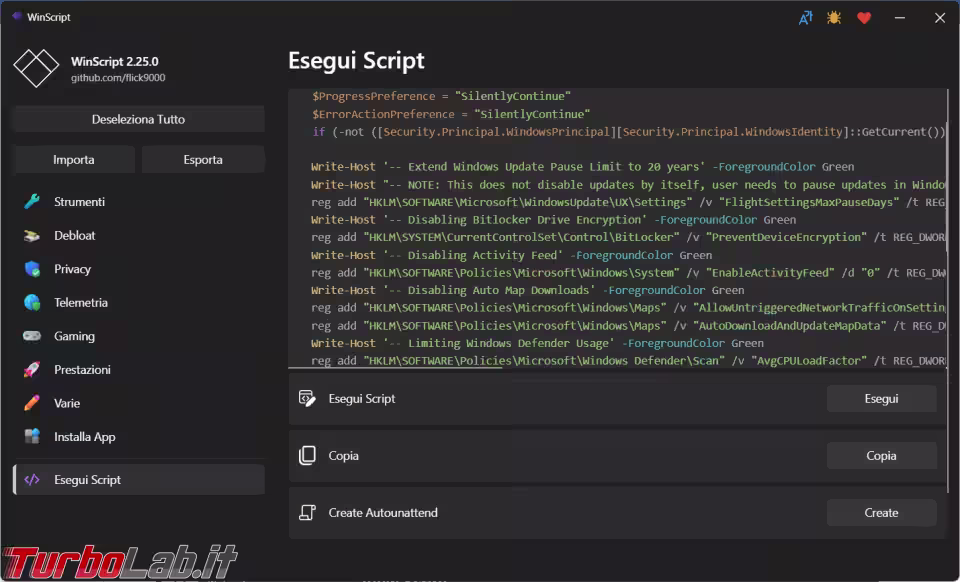Click the $ErrorActionPreference script line
The image size is (960, 582).
(451, 114)
